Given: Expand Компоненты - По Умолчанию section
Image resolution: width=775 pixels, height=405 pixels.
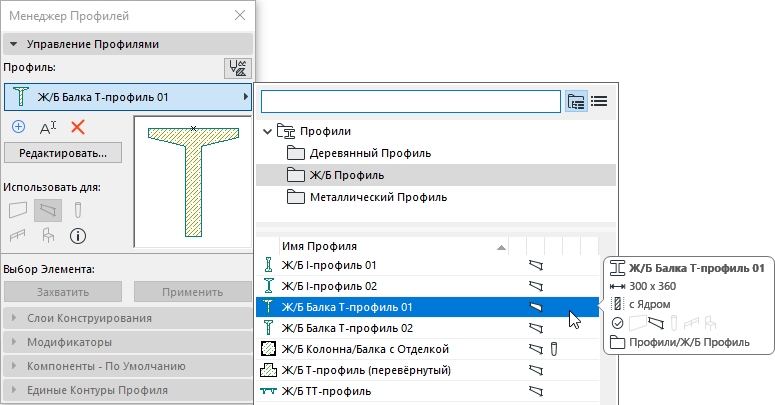Looking at the screenshot, I should pyautogui.click(x=128, y=366).
